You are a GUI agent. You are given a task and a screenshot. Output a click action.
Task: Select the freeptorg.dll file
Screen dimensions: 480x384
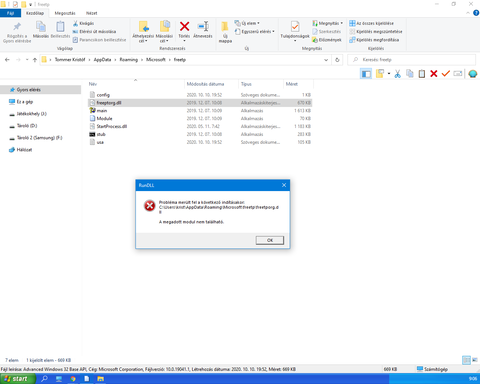(200, 103)
